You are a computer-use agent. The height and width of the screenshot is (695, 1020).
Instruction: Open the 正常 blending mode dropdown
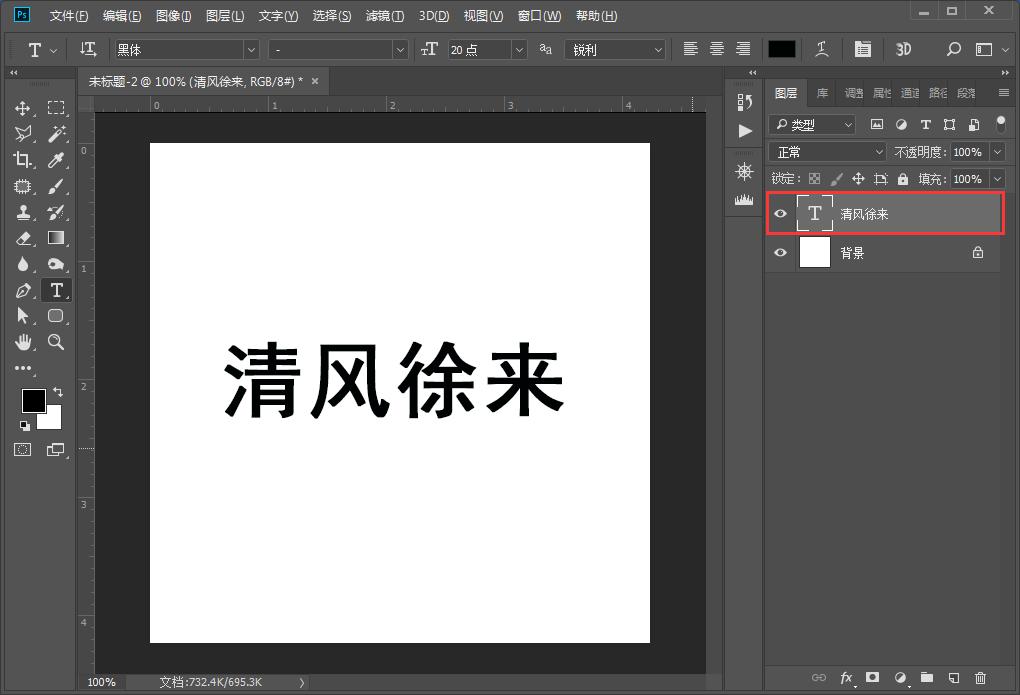[x=827, y=151]
